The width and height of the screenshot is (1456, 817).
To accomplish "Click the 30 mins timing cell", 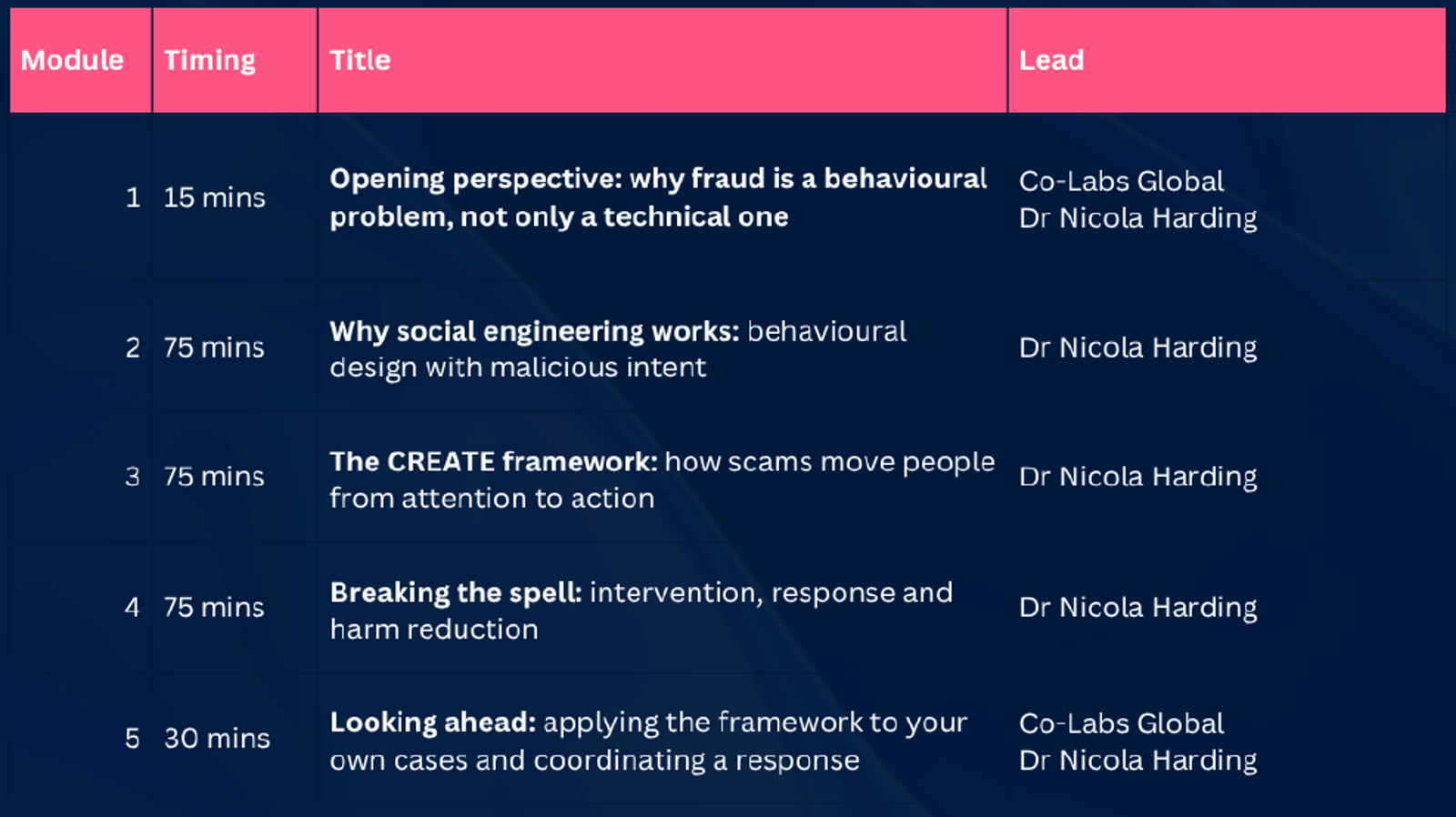I will [x=217, y=738].
